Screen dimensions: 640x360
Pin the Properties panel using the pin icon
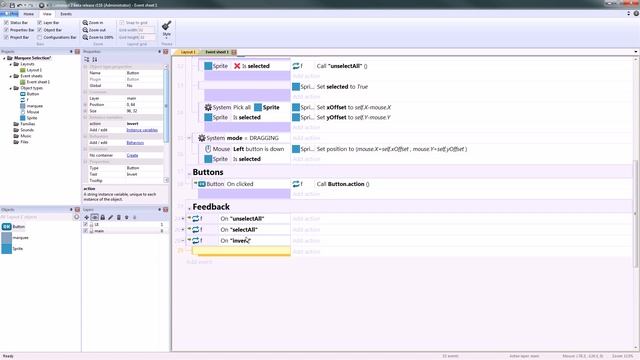159,52
